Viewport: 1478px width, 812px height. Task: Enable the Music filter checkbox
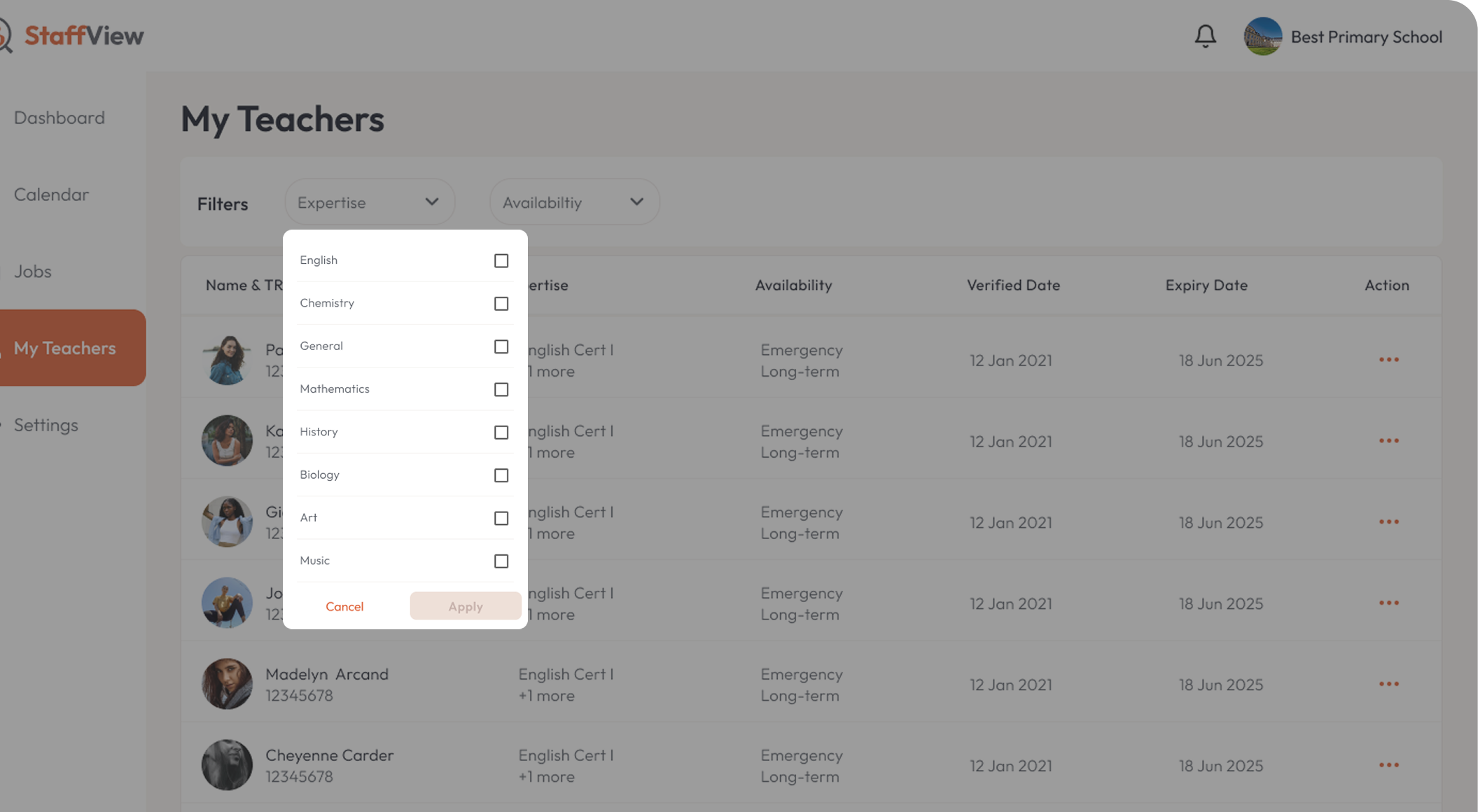(501, 561)
